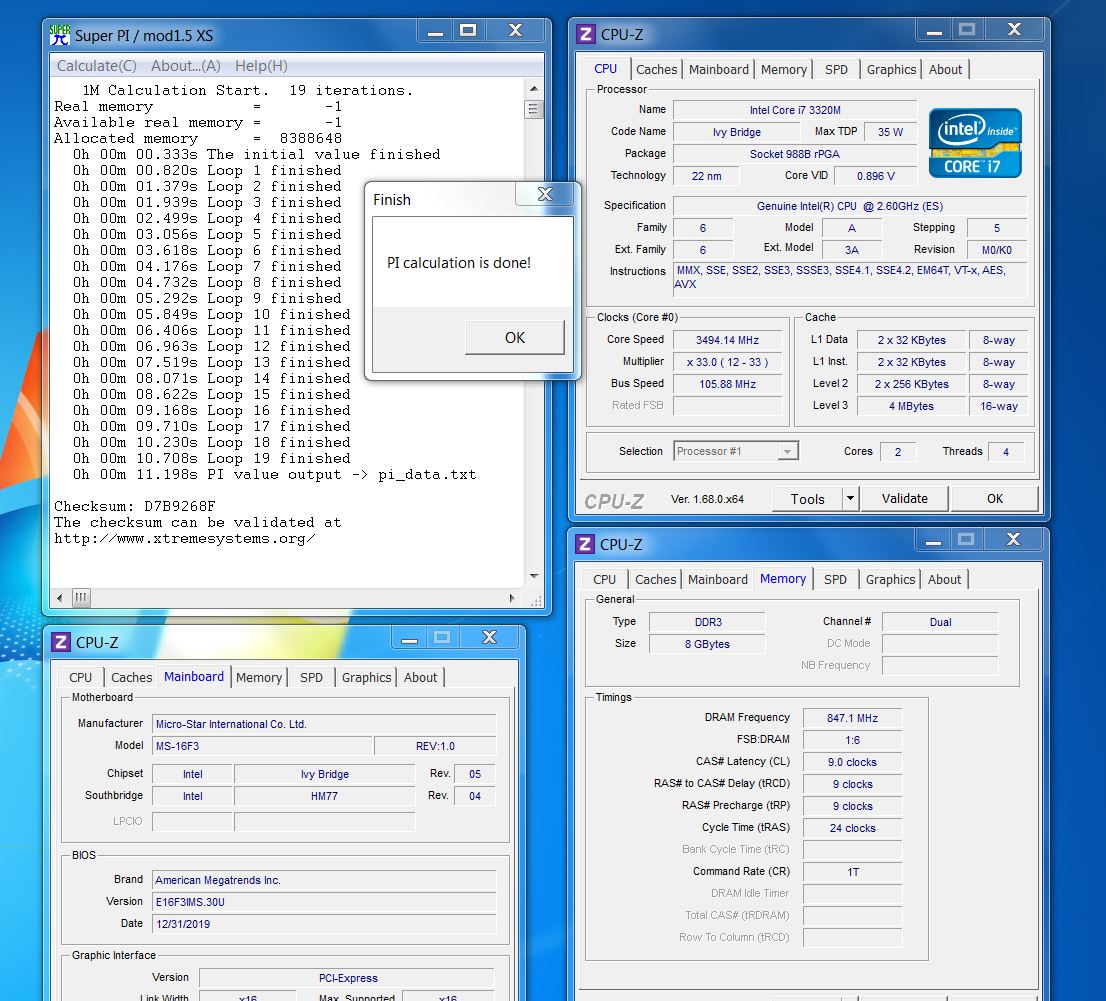Open the About...(A) menu in Super PI
This screenshot has width=1106, height=1001.
click(x=186, y=66)
